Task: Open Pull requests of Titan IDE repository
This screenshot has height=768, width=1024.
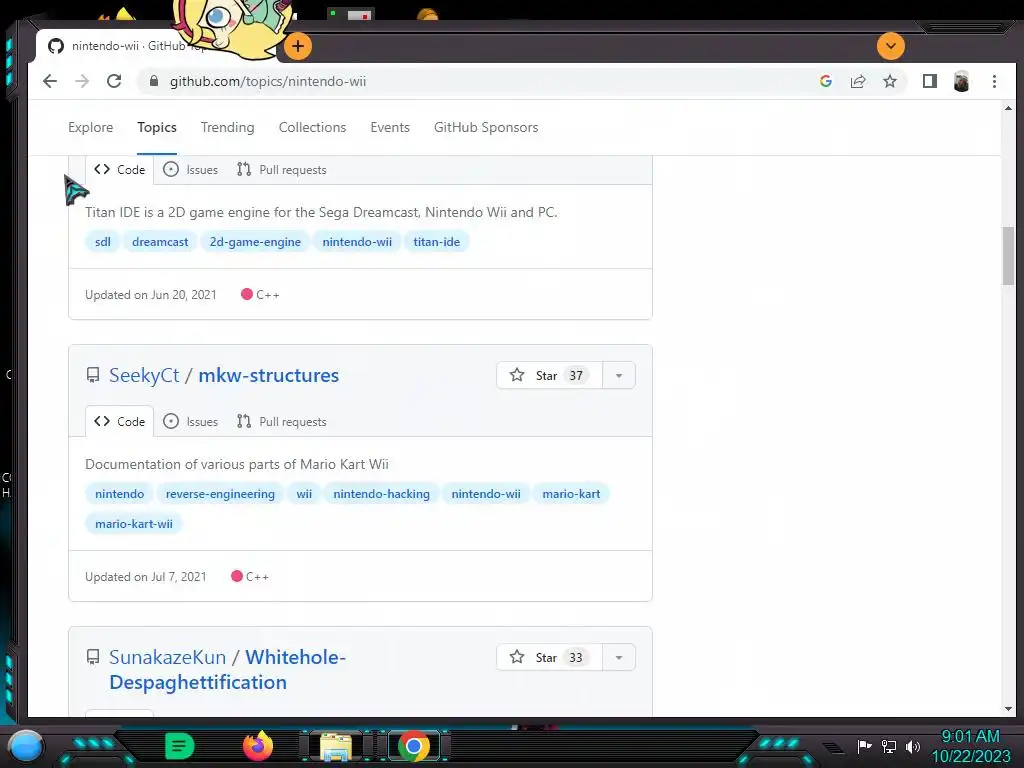Action: [x=281, y=170]
